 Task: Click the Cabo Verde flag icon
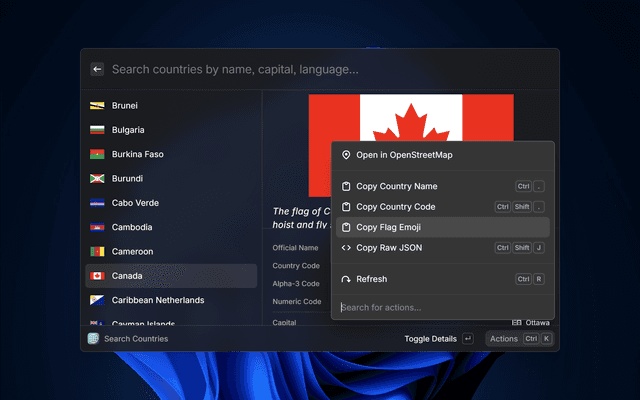pyautogui.click(x=97, y=203)
